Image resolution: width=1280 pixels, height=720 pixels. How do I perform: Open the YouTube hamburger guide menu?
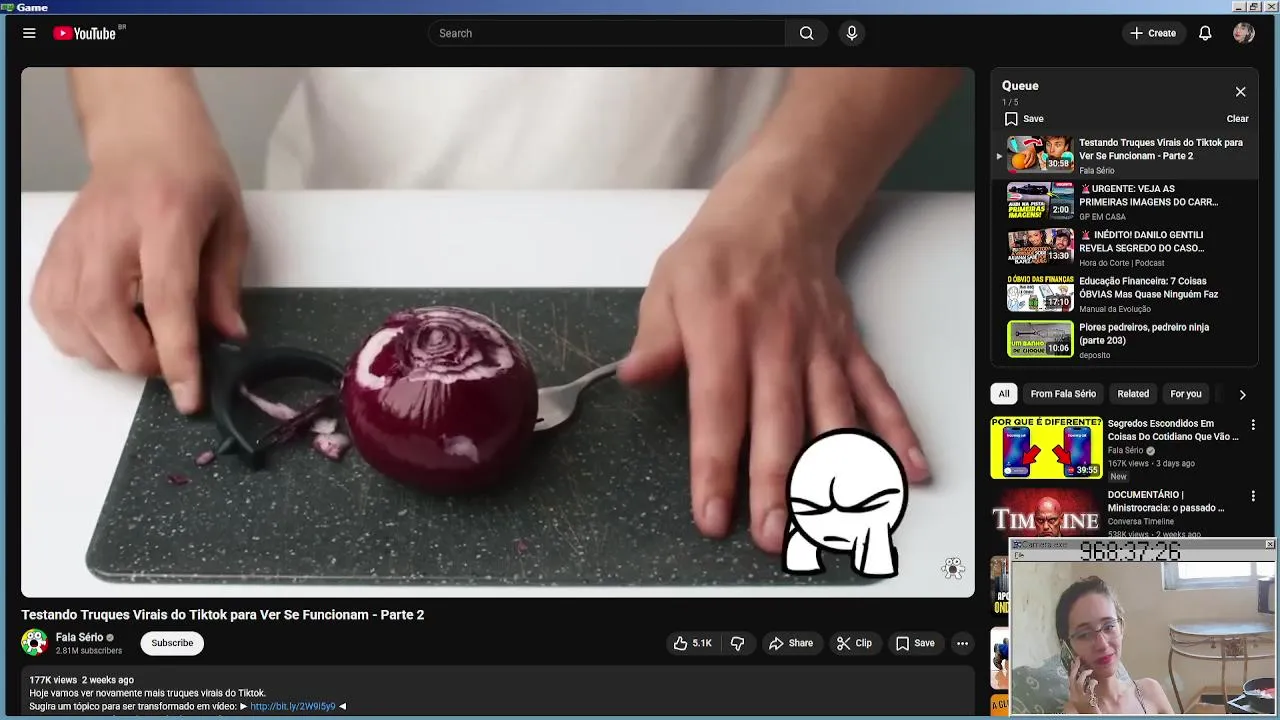29,33
